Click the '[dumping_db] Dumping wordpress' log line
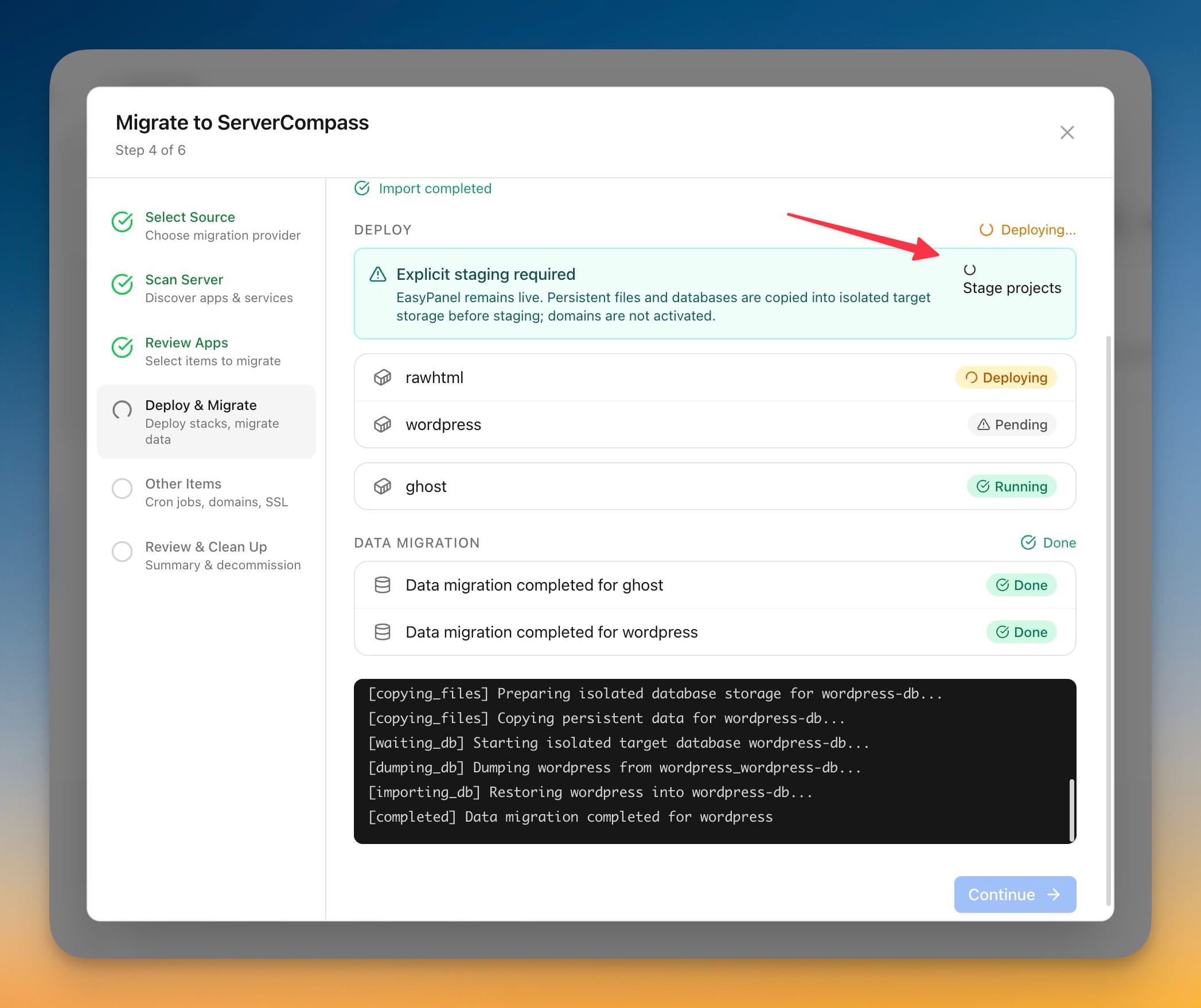 (614, 767)
